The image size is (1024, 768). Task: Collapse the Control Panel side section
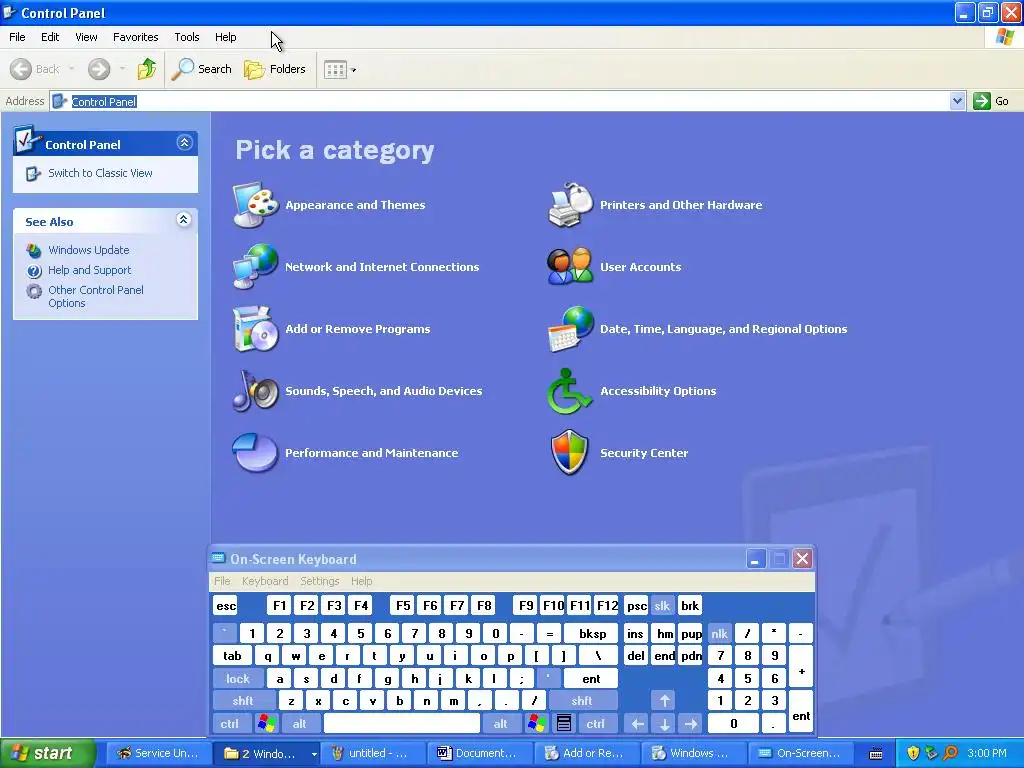coord(185,142)
